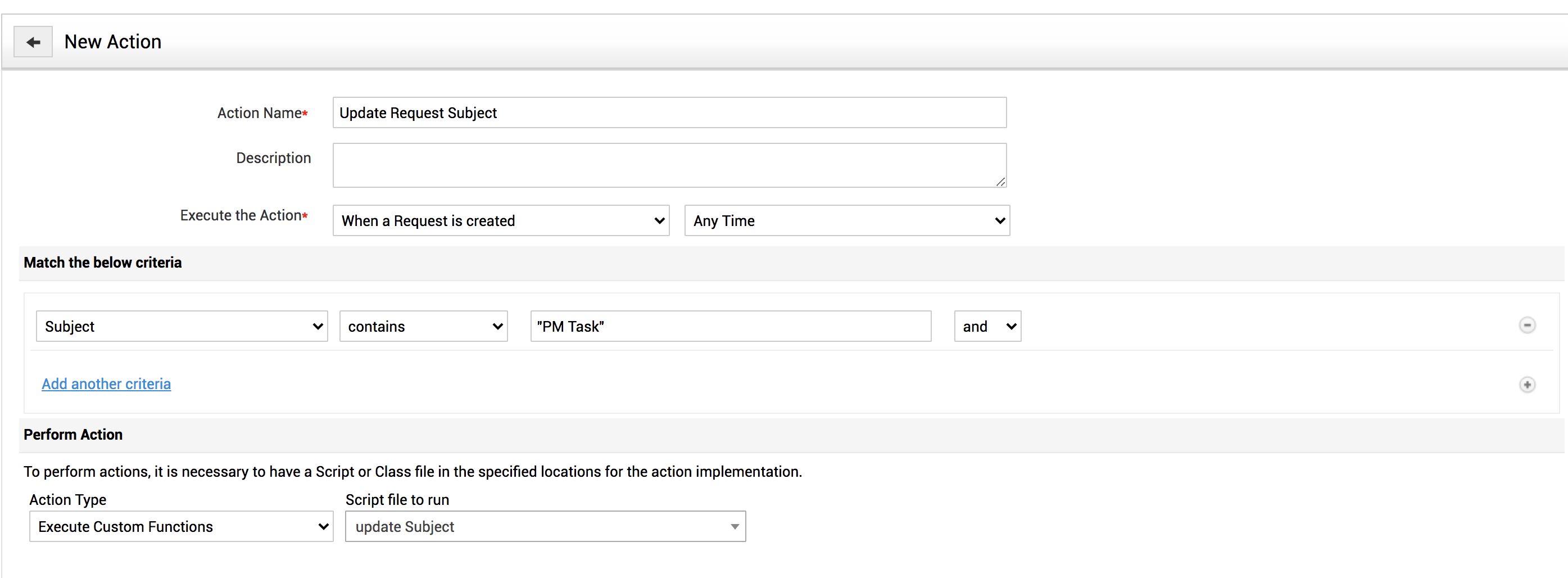Go back using the arrow button
The height and width of the screenshot is (578, 1568).
point(33,42)
